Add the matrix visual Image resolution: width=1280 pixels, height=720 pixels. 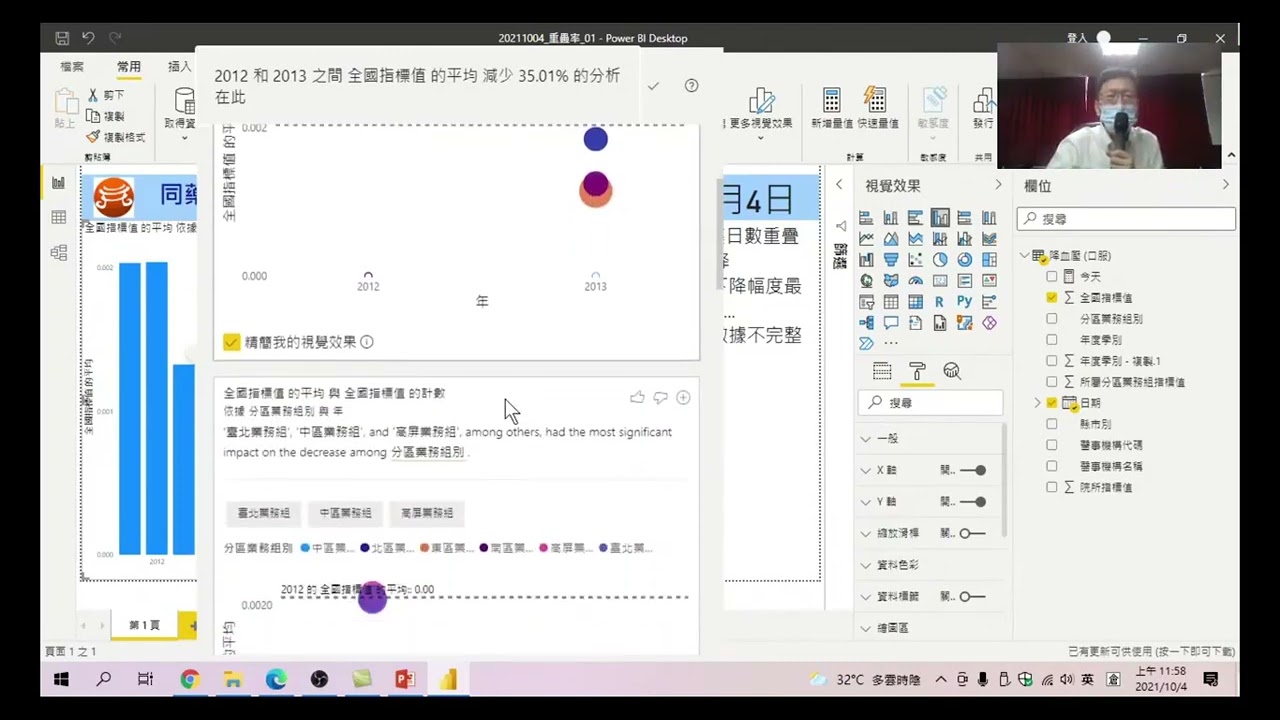915,302
